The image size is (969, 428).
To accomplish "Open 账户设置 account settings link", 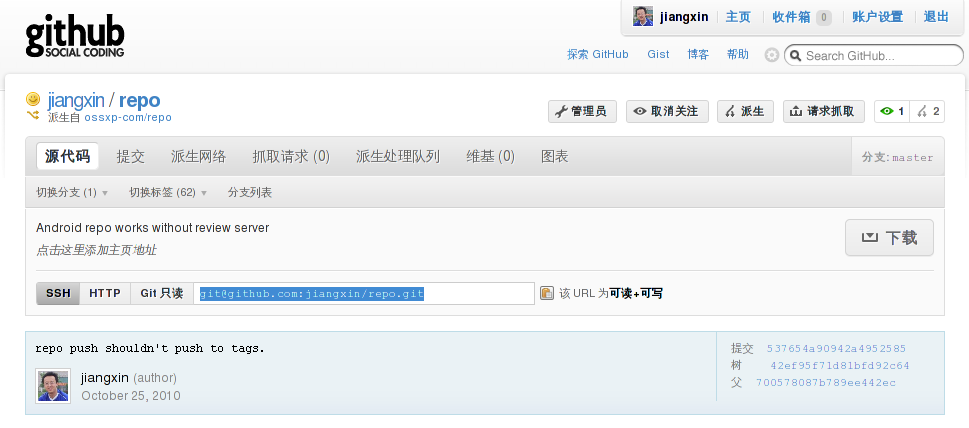I will tap(878, 17).
